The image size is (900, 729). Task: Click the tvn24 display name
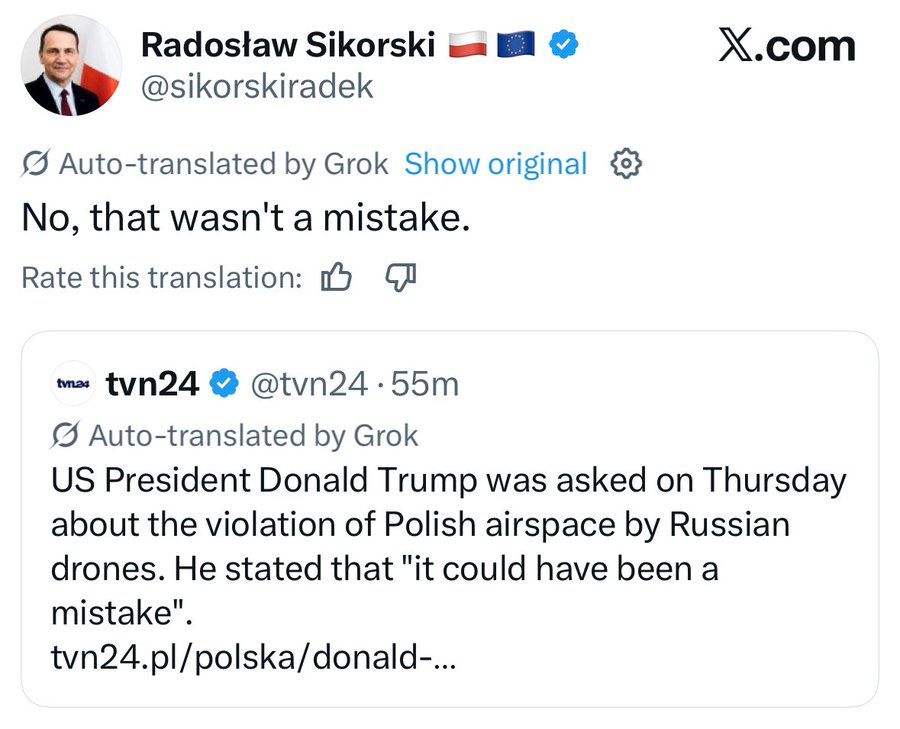[152, 383]
